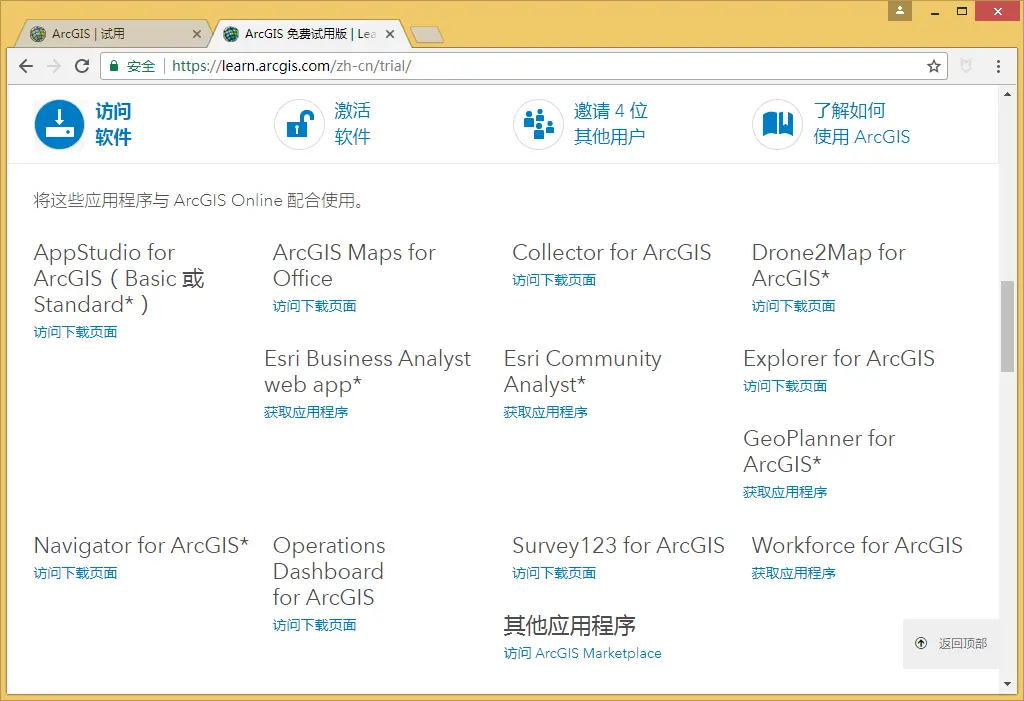Click the download software circle icon
Screen dimensions: 1024x701
(x=59, y=124)
